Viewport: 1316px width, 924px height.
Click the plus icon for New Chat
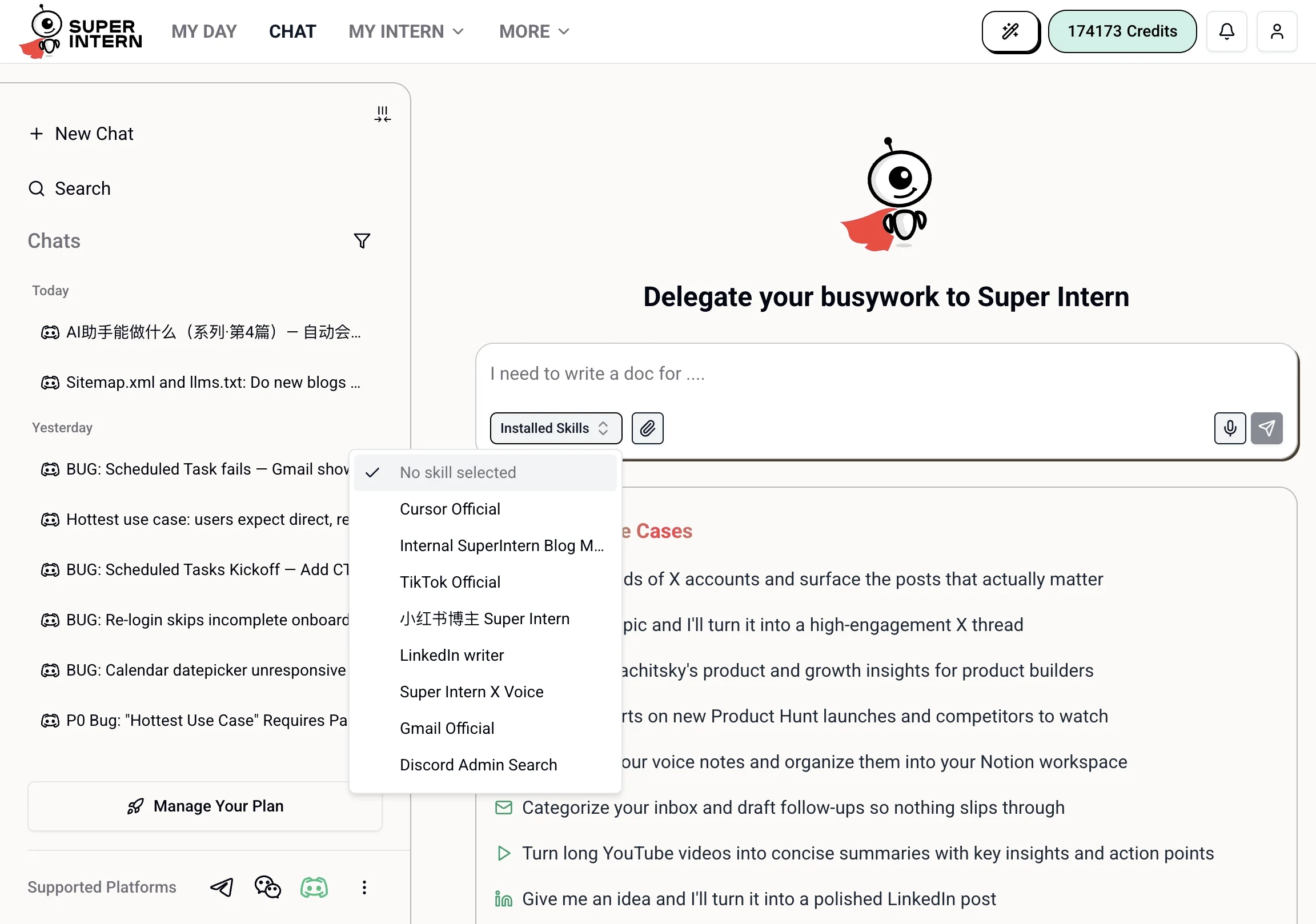37,134
